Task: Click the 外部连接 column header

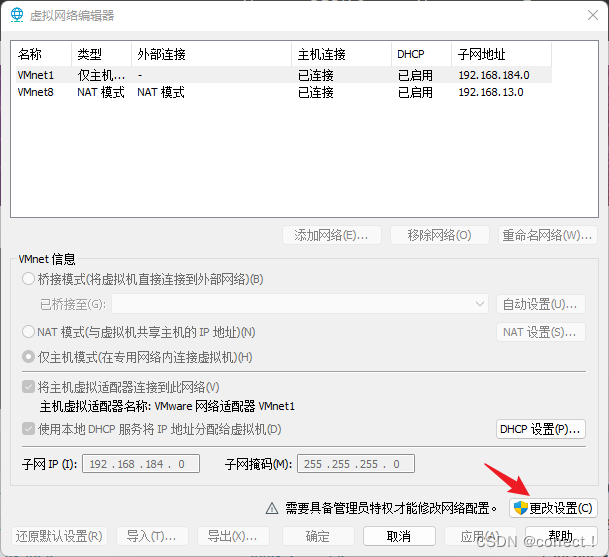Action: [x=211, y=54]
